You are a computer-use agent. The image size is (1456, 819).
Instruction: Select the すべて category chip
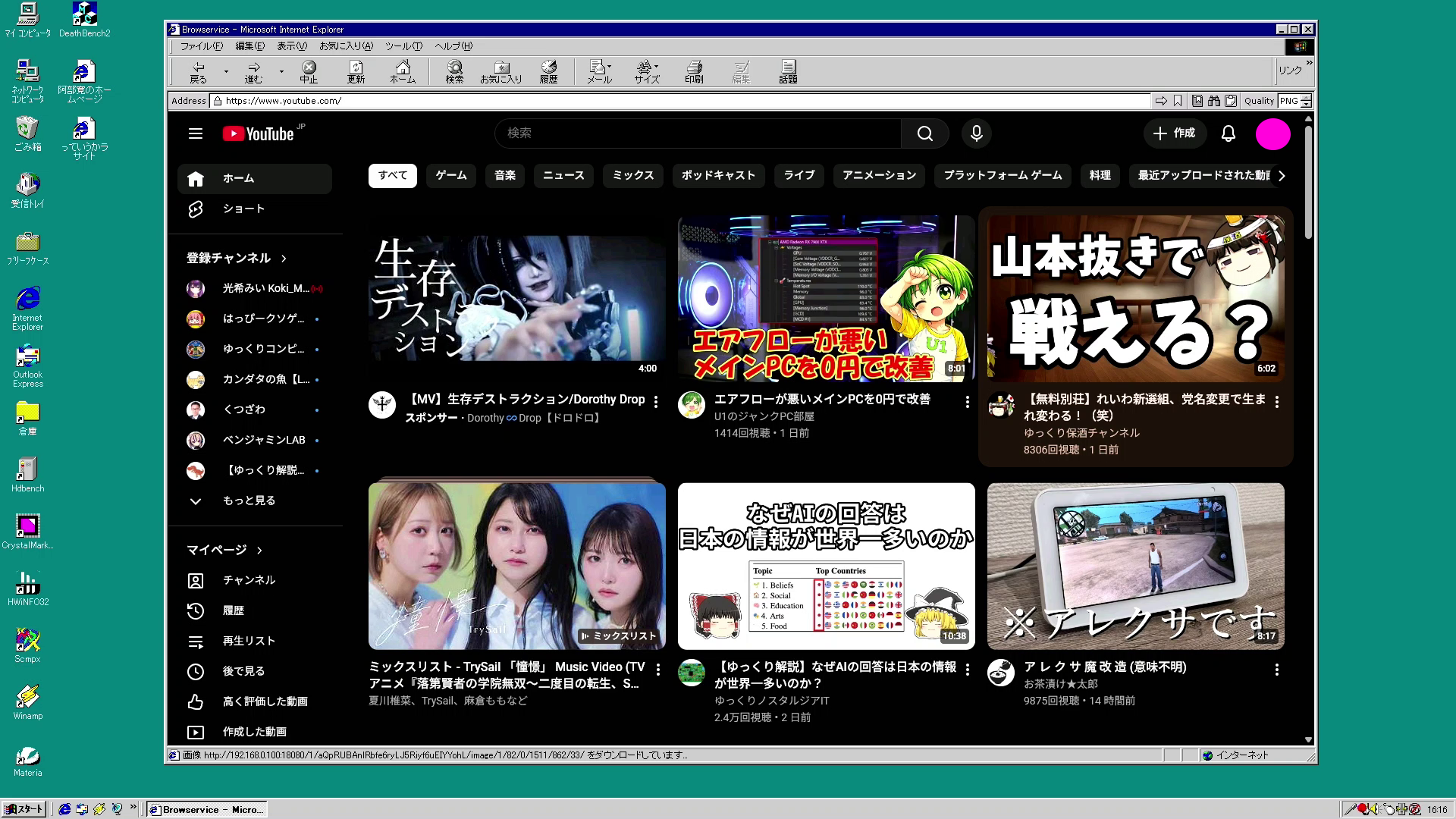tap(393, 176)
